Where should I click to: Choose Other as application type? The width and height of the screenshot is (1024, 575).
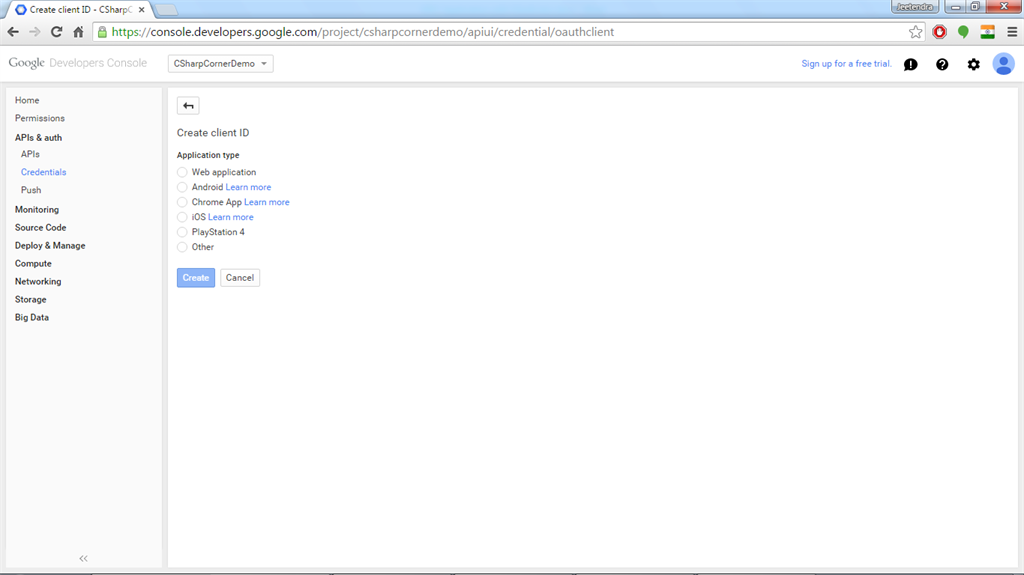click(x=182, y=248)
